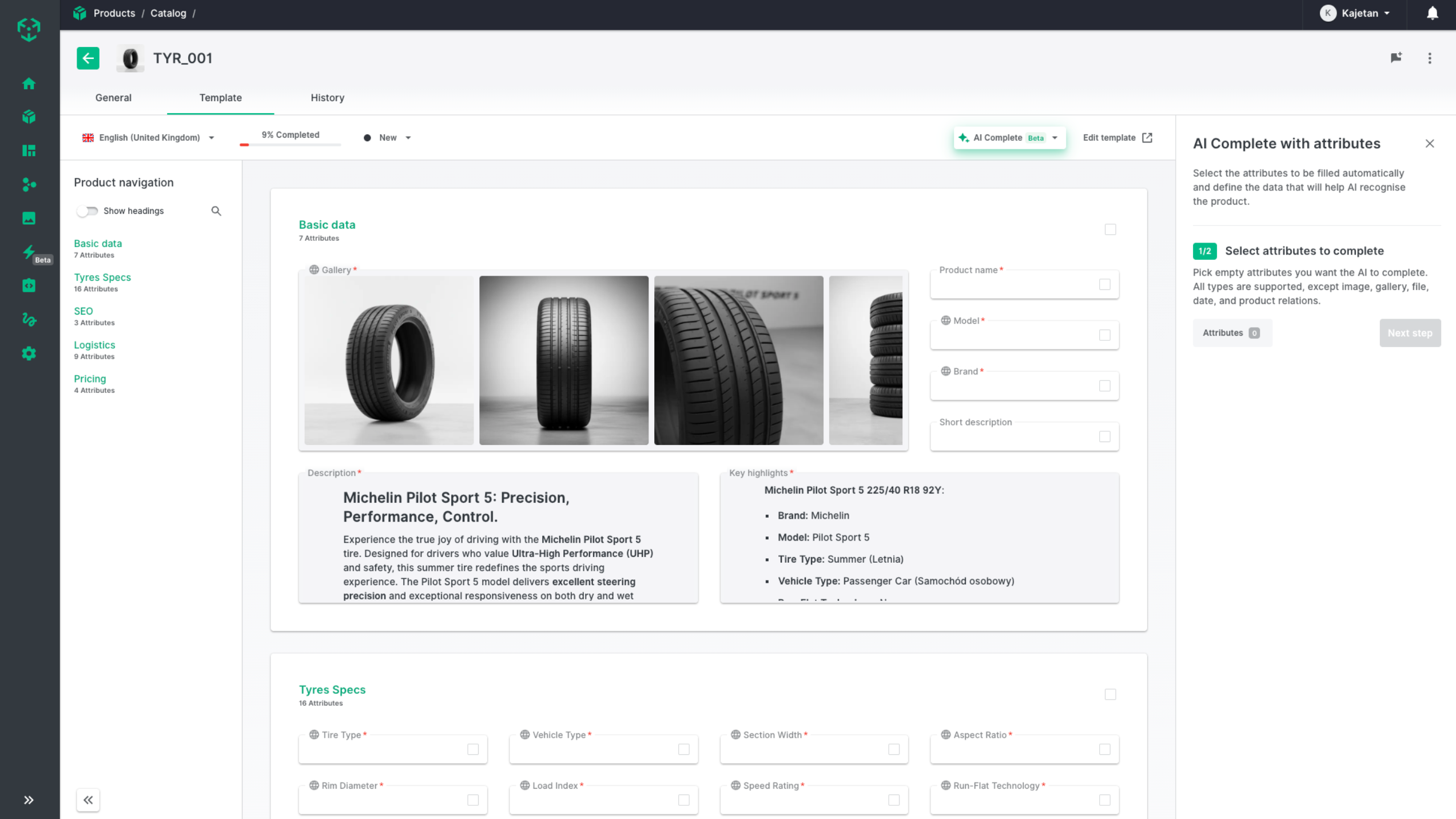Click the green back arrow button

click(x=87, y=58)
